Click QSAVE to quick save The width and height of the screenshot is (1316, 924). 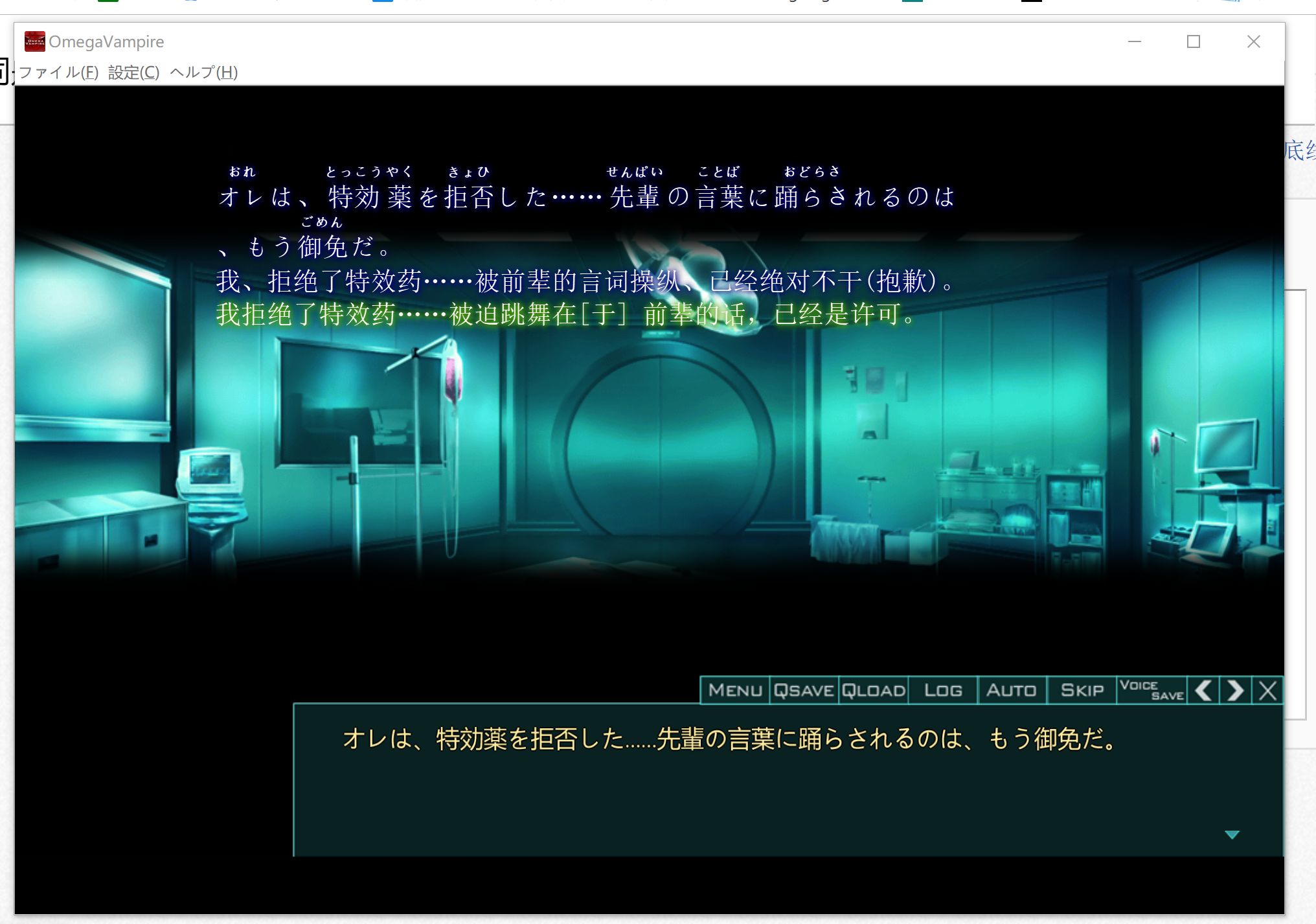click(x=804, y=690)
